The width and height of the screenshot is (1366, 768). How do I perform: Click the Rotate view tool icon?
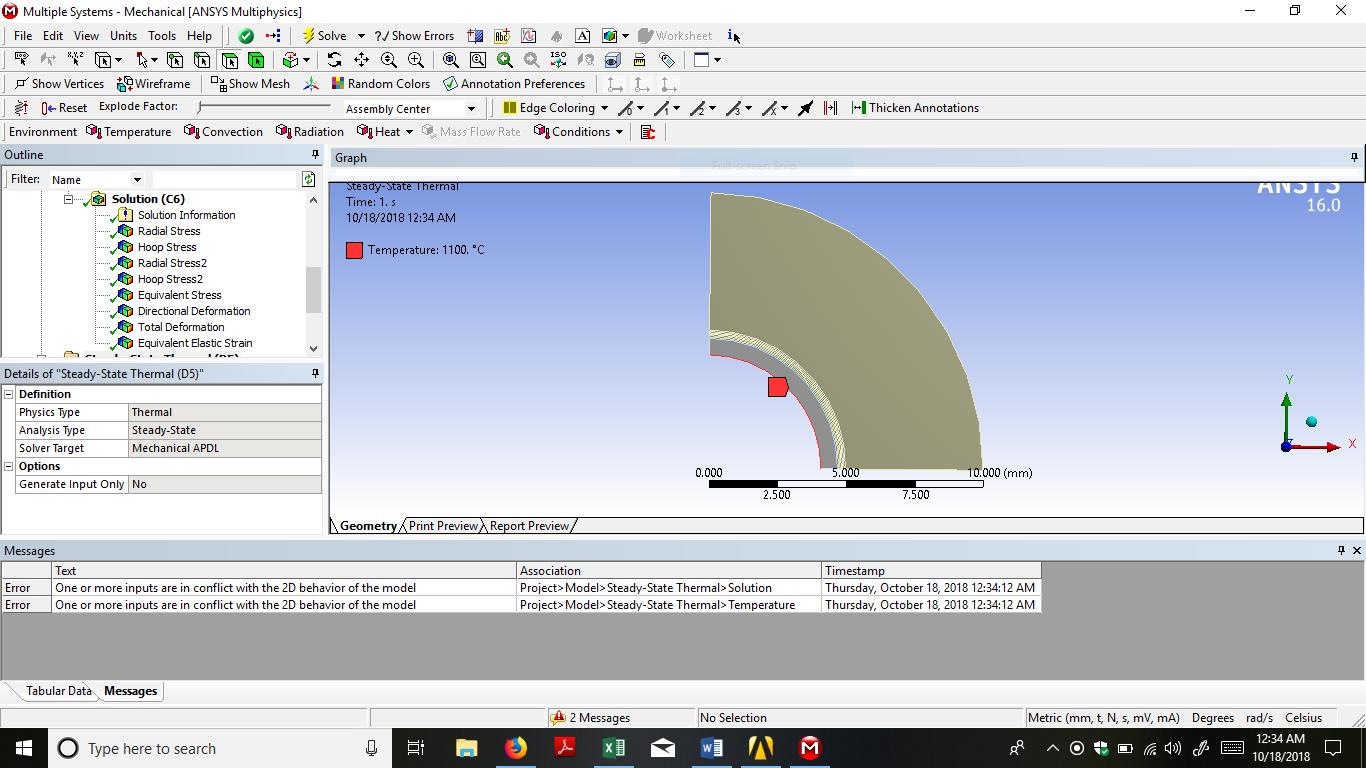click(x=334, y=60)
